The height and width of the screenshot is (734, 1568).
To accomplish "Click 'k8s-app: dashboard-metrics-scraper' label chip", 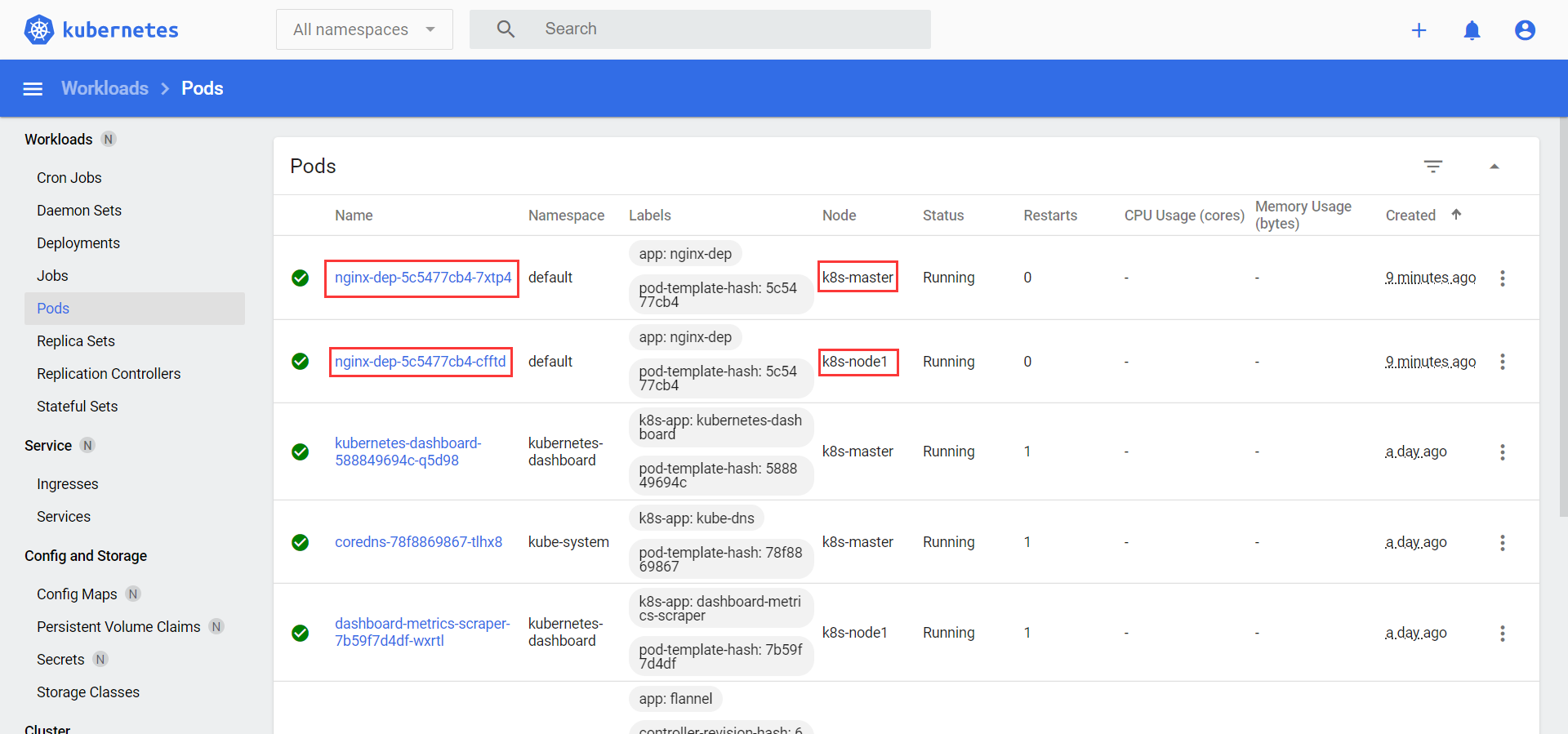I will point(721,608).
